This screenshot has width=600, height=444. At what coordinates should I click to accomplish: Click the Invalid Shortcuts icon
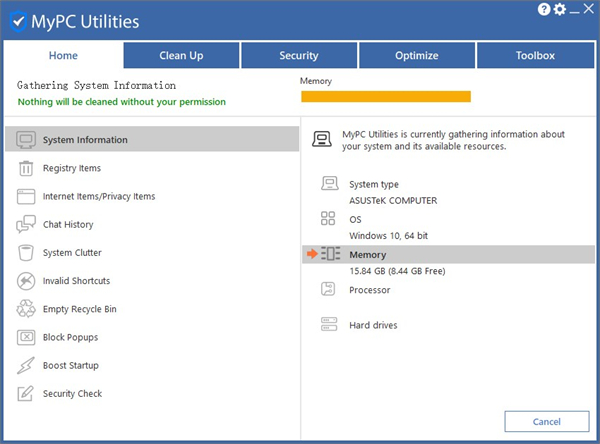(26, 281)
